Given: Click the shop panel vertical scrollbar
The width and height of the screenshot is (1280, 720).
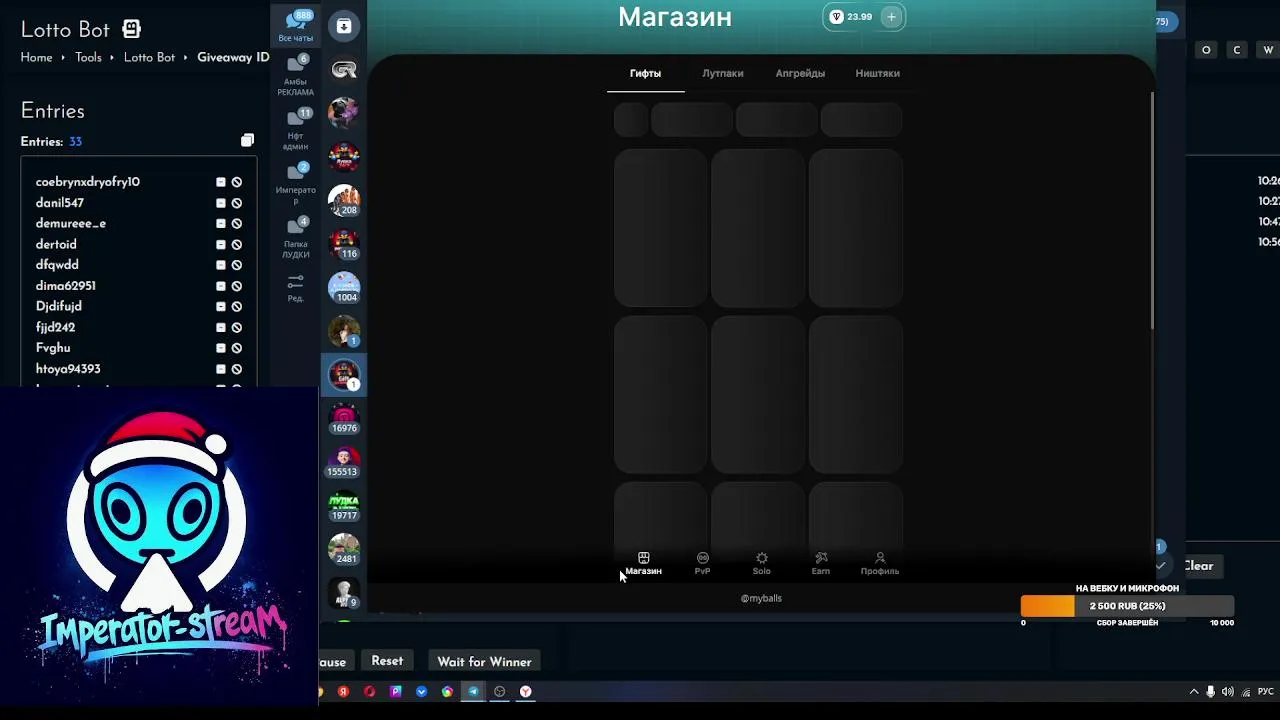Looking at the screenshot, I should pos(1152,211).
